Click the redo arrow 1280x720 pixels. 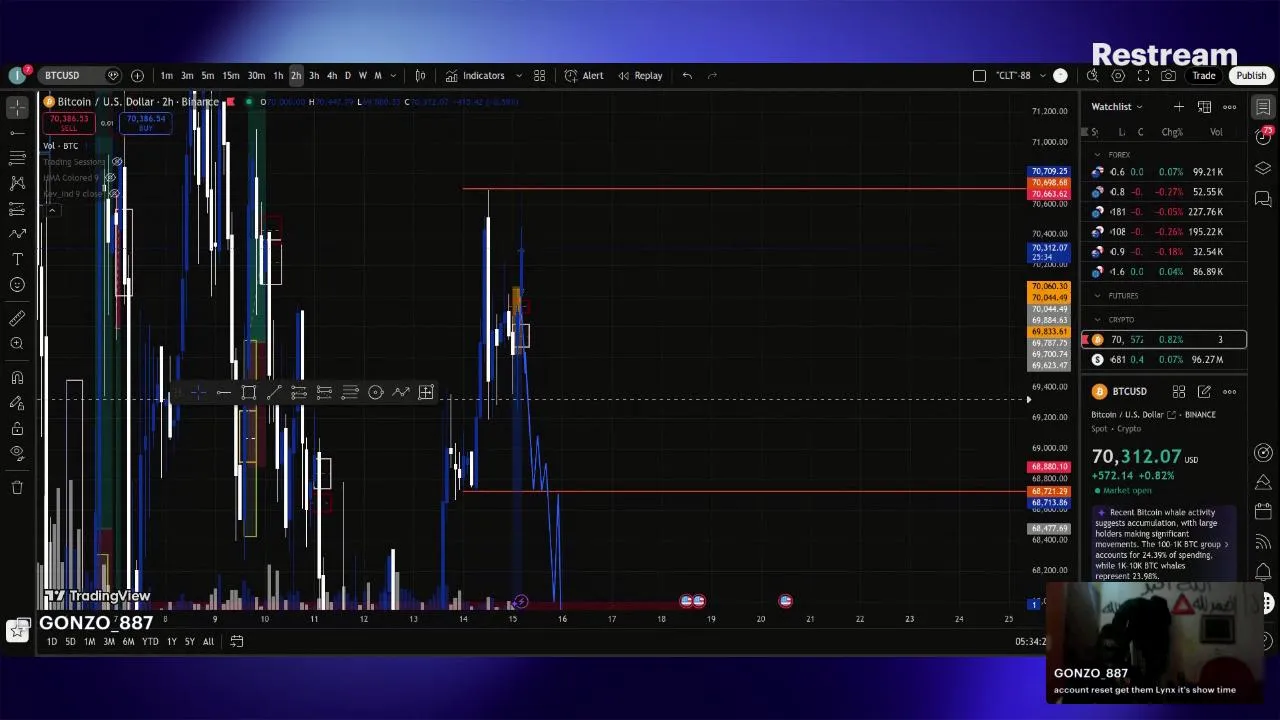point(712,75)
